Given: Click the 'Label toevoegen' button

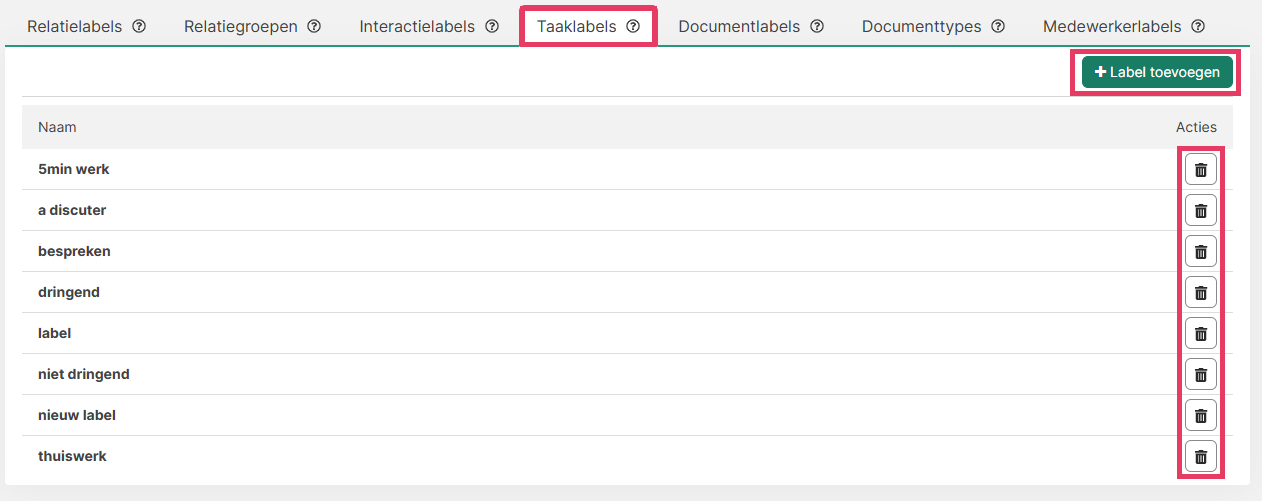Looking at the screenshot, I should pos(1157,72).
